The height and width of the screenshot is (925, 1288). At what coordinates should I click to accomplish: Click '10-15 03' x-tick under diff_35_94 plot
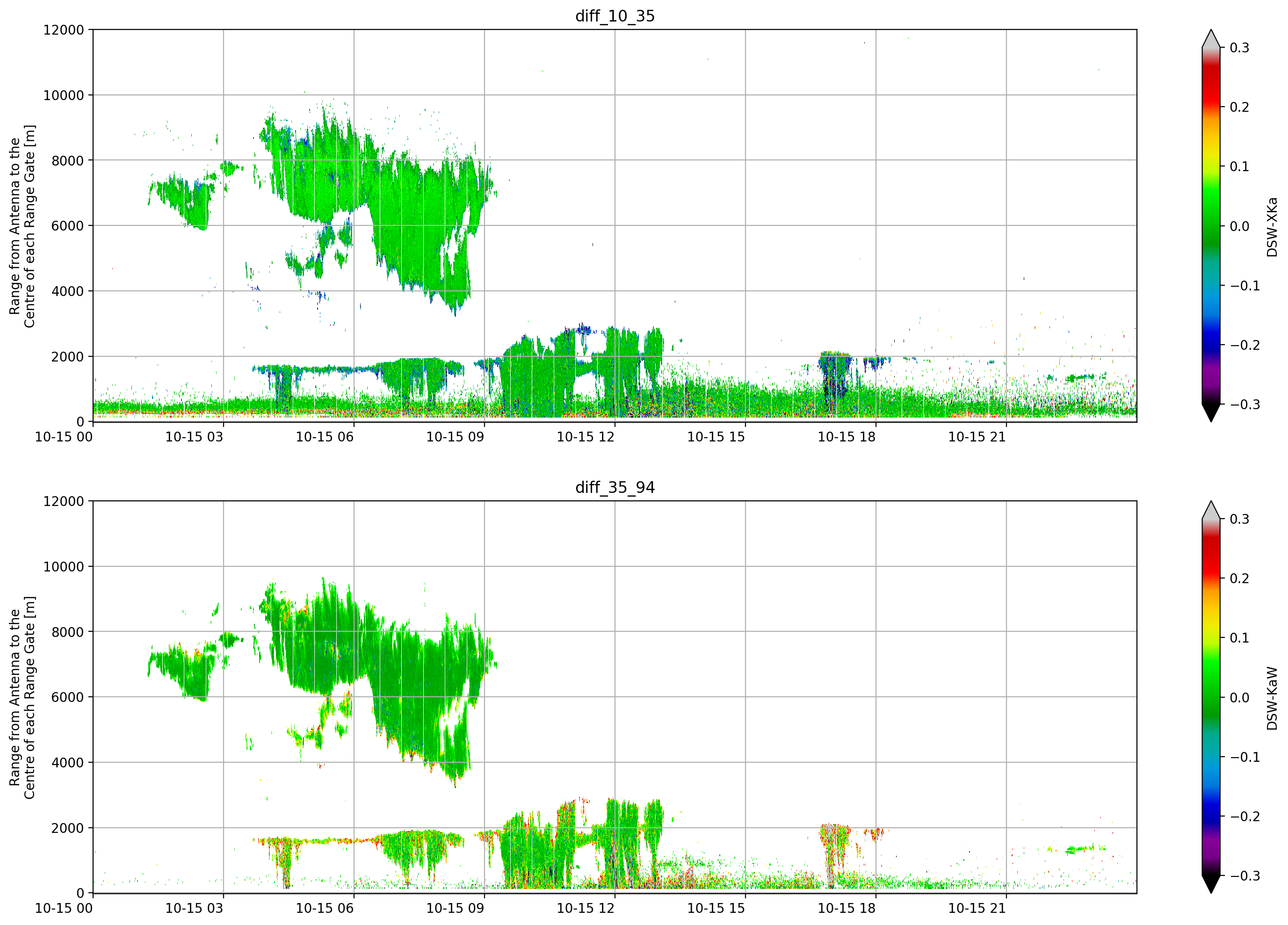[x=194, y=908]
